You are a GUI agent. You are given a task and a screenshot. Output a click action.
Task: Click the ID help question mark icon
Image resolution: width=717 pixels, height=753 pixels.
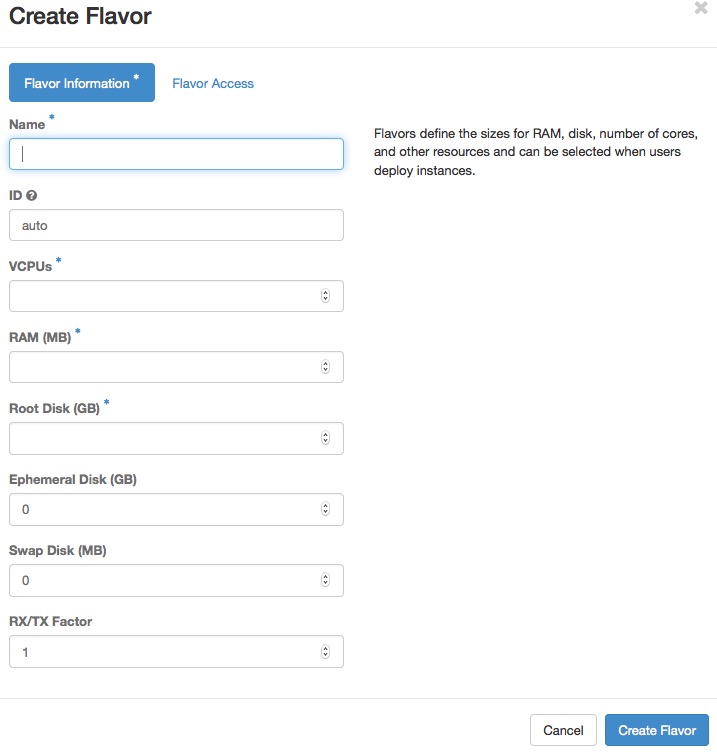click(32, 196)
